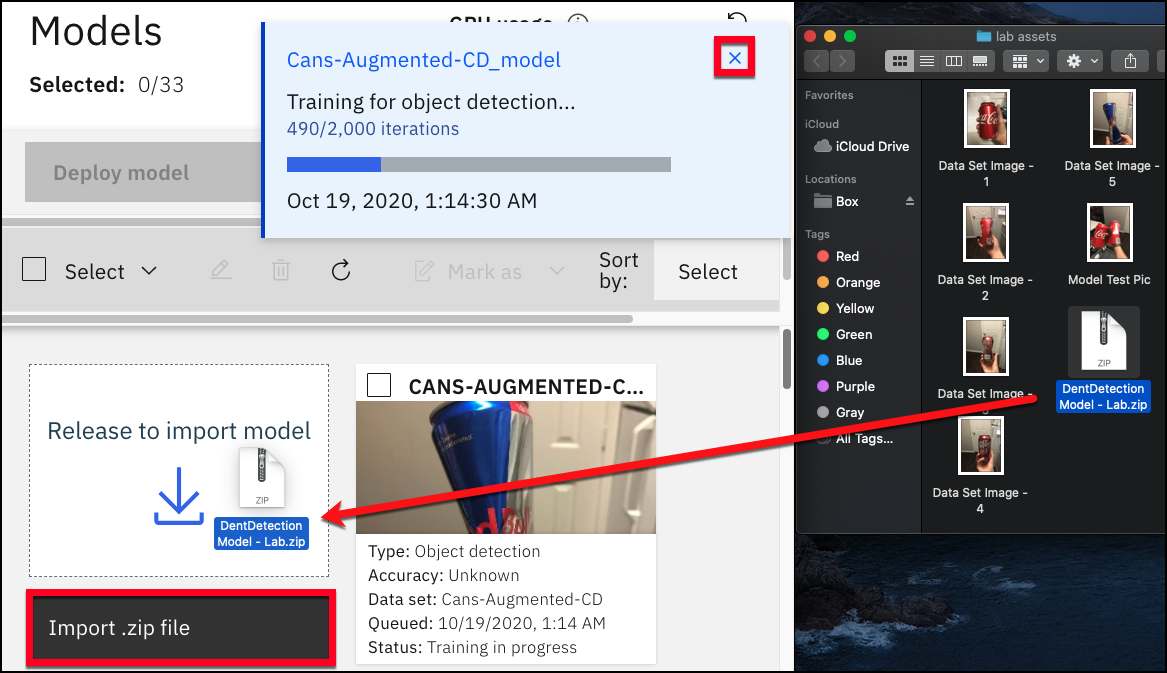Switch Finder to list view
Viewport: 1167px width, 673px height.
point(927,61)
